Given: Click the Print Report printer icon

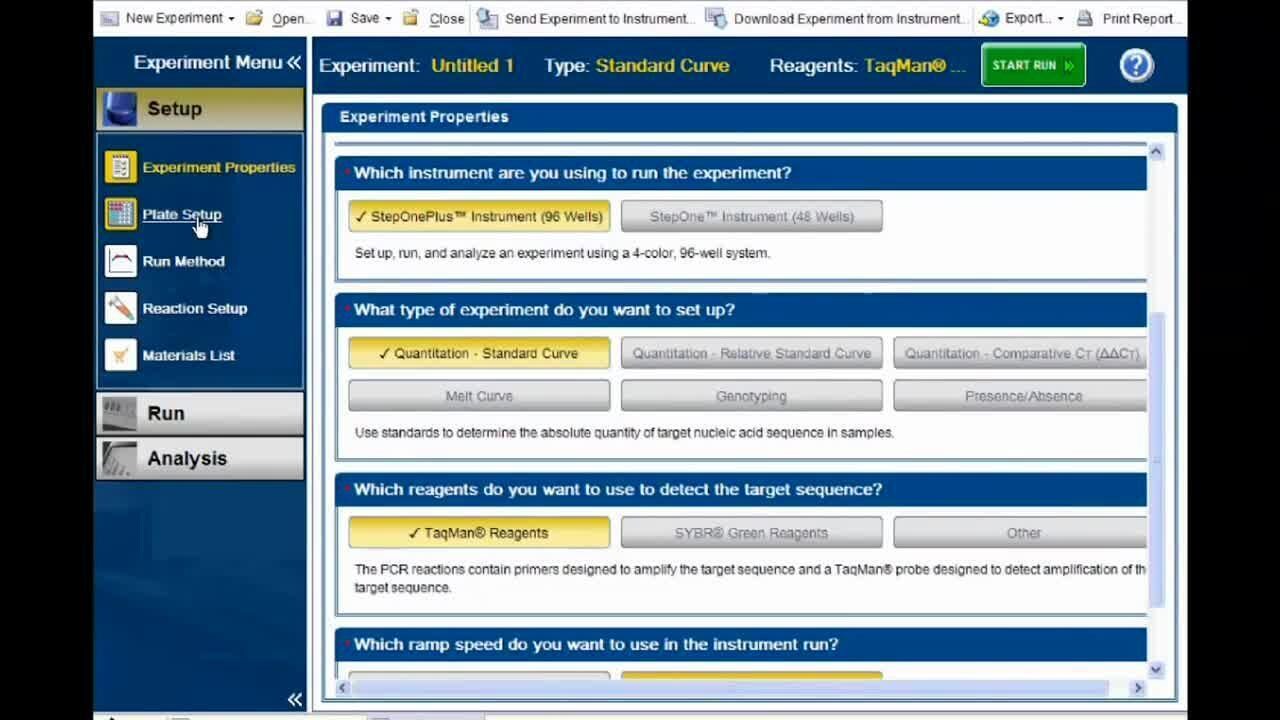Looking at the screenshot, I should click(x=1085, y=18).
